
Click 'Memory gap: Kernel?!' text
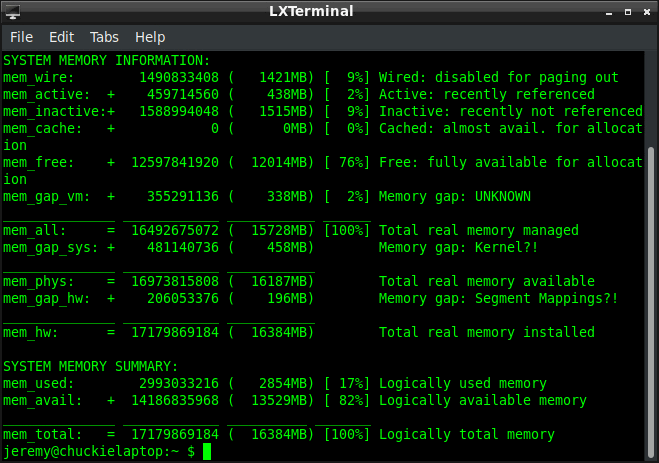click(x=459, y=247)
